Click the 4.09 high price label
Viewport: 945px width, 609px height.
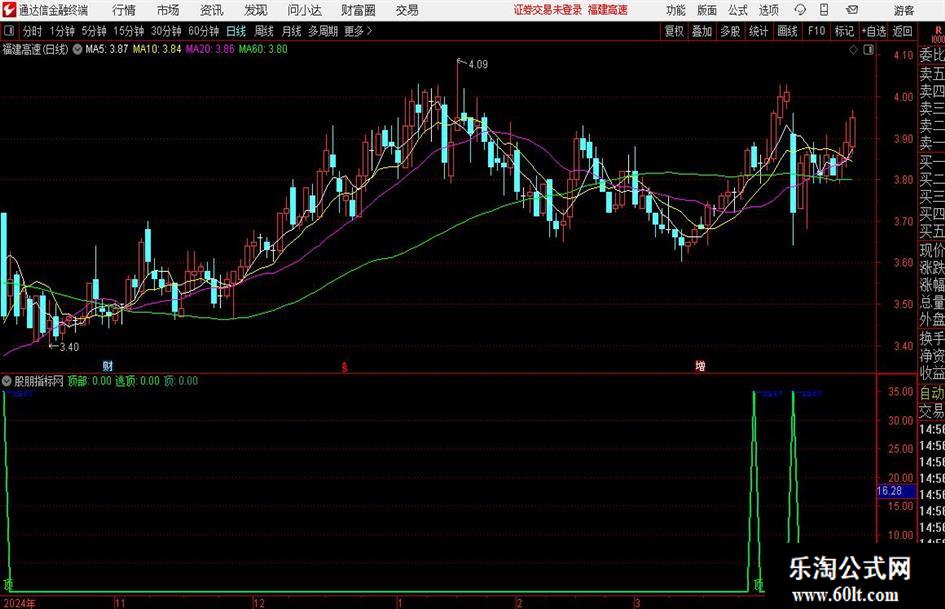(x=477, y=65)
